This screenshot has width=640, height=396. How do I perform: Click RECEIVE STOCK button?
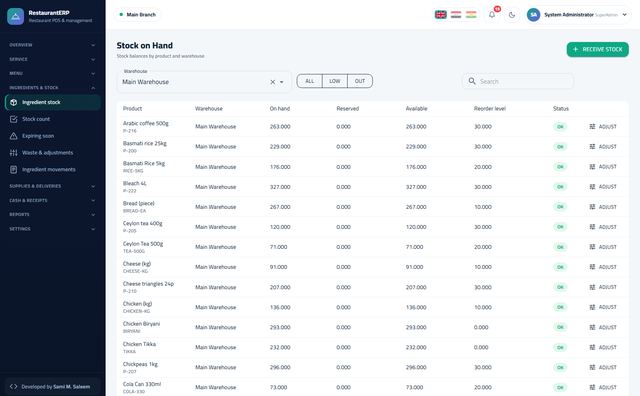tap(598, 49)
